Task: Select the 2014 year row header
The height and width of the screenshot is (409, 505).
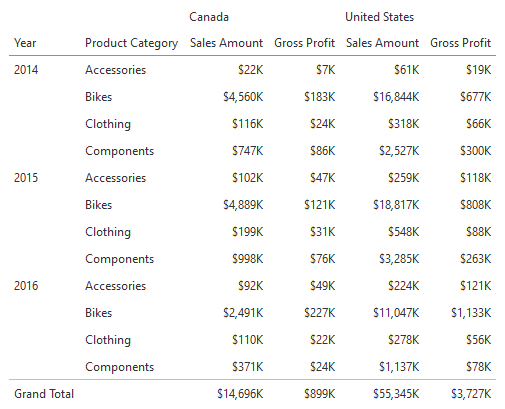Action: click(x=26, y=70)
